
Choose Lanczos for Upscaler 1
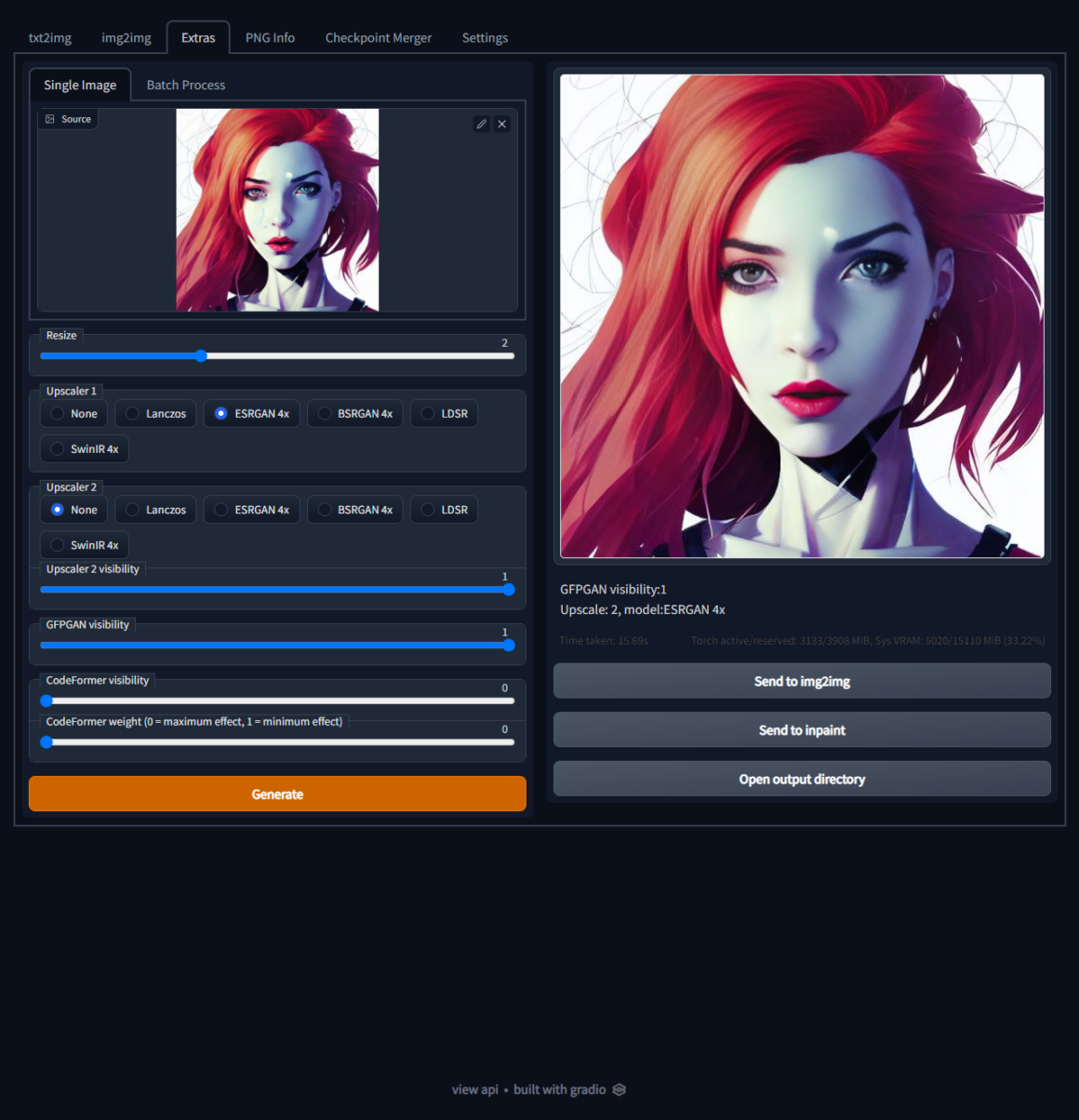[x=154, y=413]
